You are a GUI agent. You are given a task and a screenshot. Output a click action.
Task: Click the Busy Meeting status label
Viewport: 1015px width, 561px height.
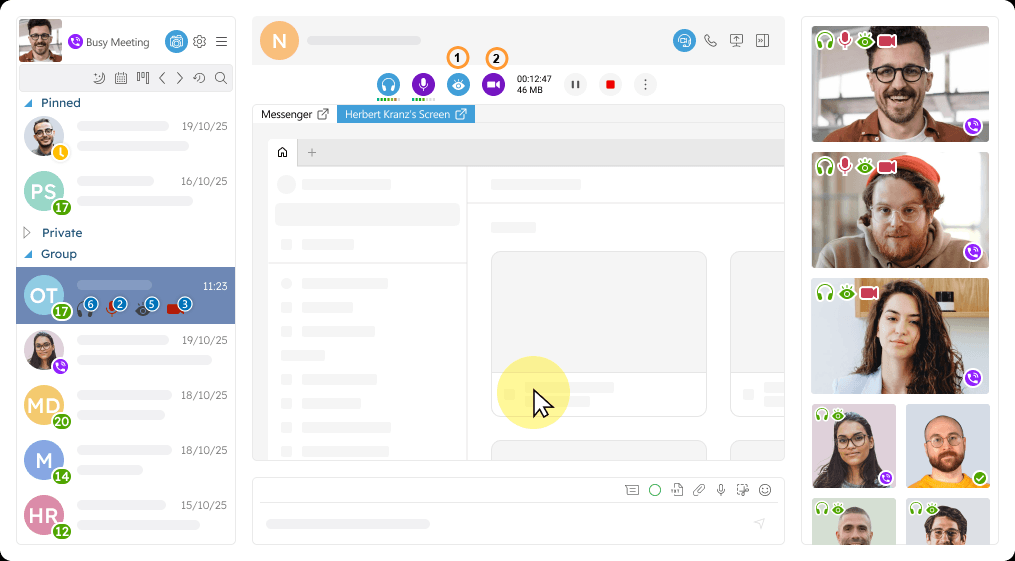click(x=117, y=42)
